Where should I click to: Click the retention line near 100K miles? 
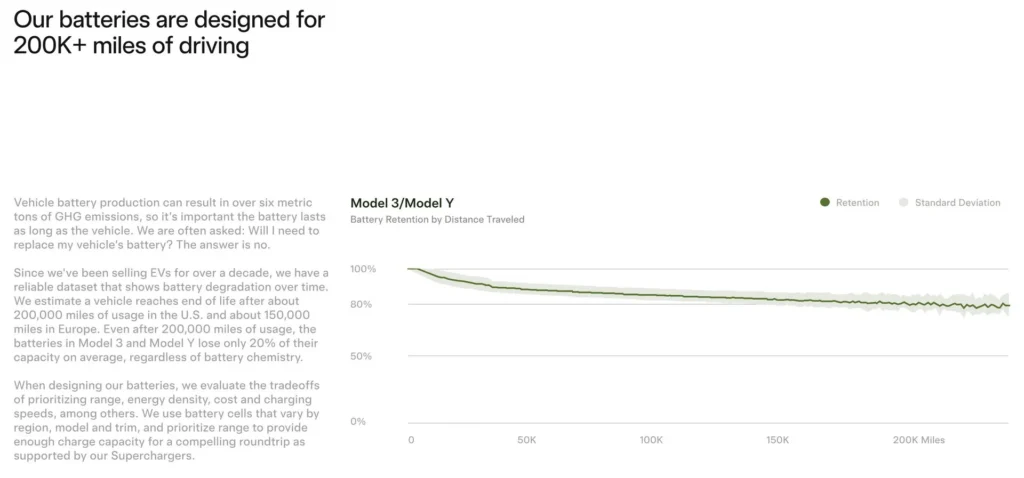tap(652, 295)
